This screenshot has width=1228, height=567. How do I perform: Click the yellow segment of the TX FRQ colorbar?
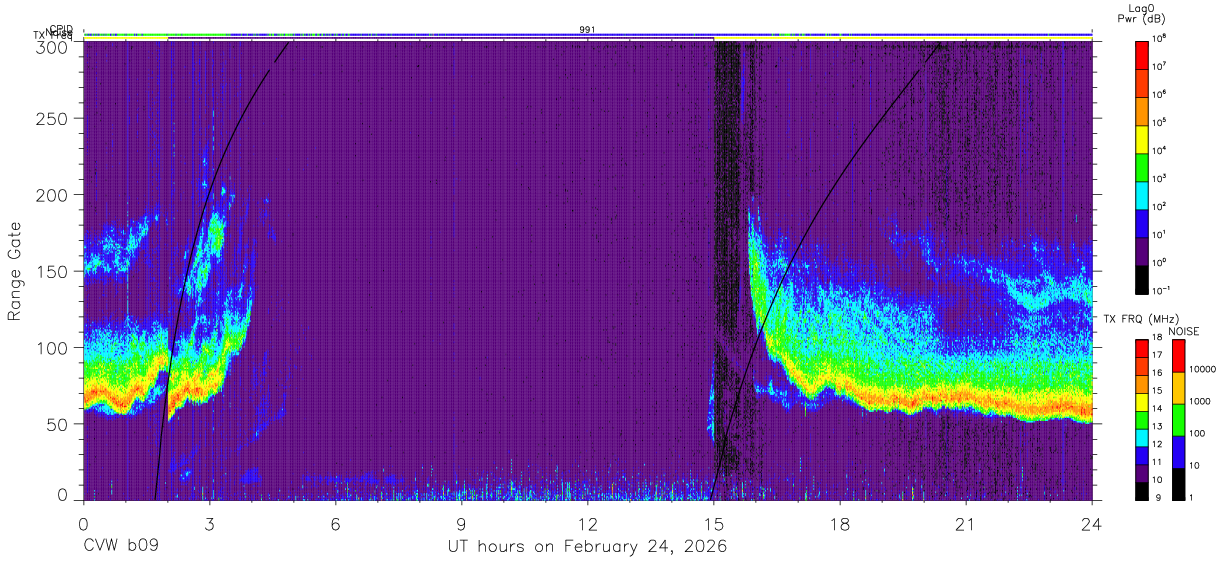(1140, 402)
